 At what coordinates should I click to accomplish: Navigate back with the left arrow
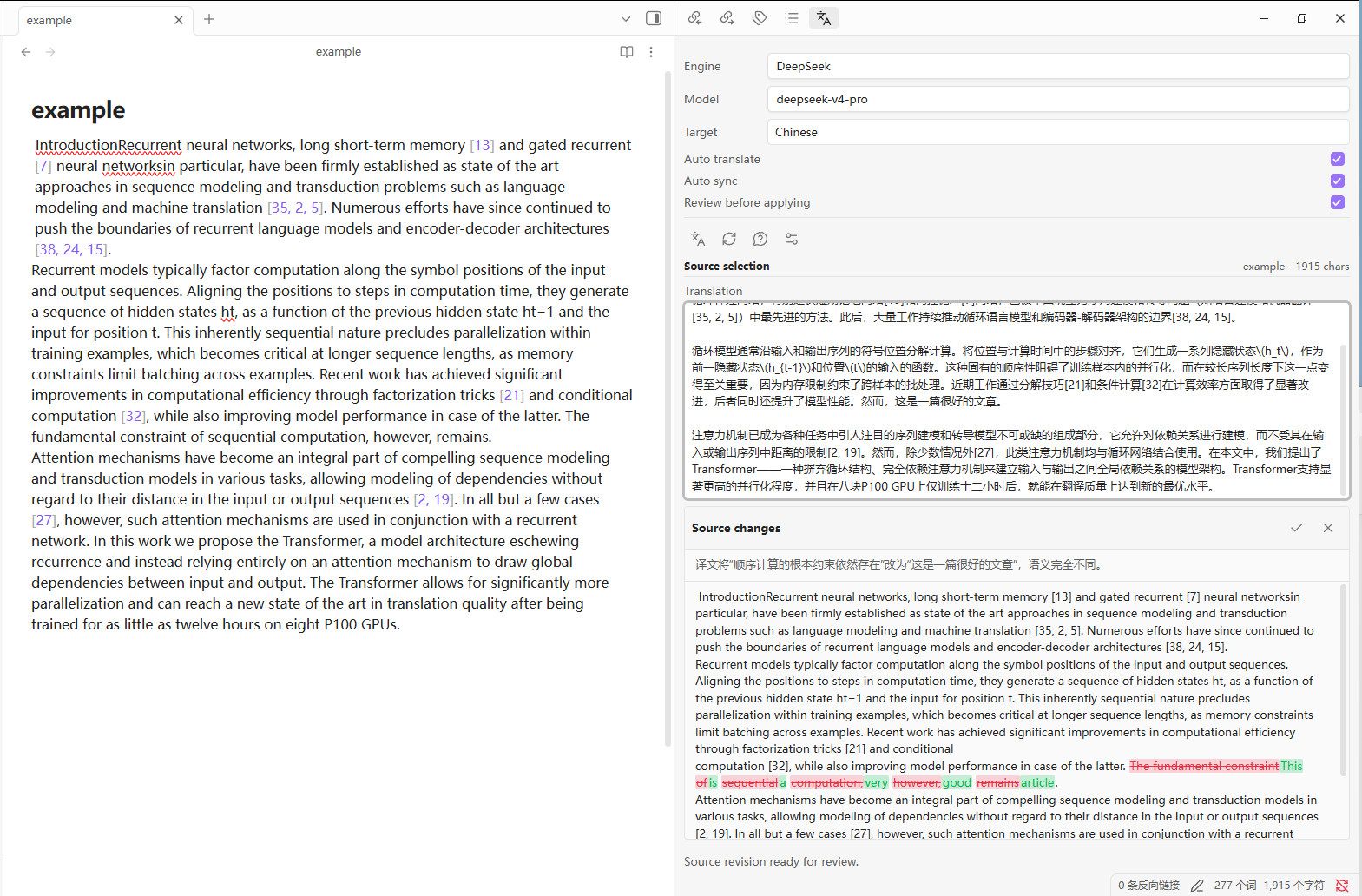[26, 52]
